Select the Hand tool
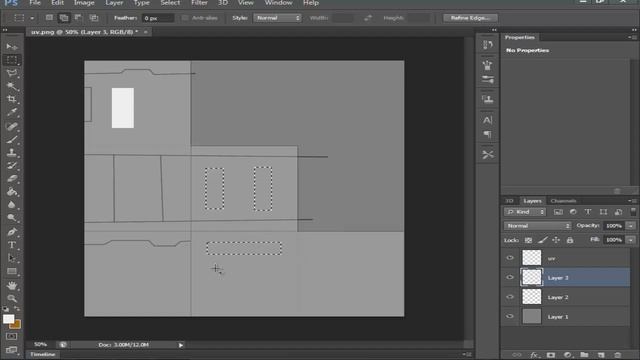640x360 pixels. (11, 285)
